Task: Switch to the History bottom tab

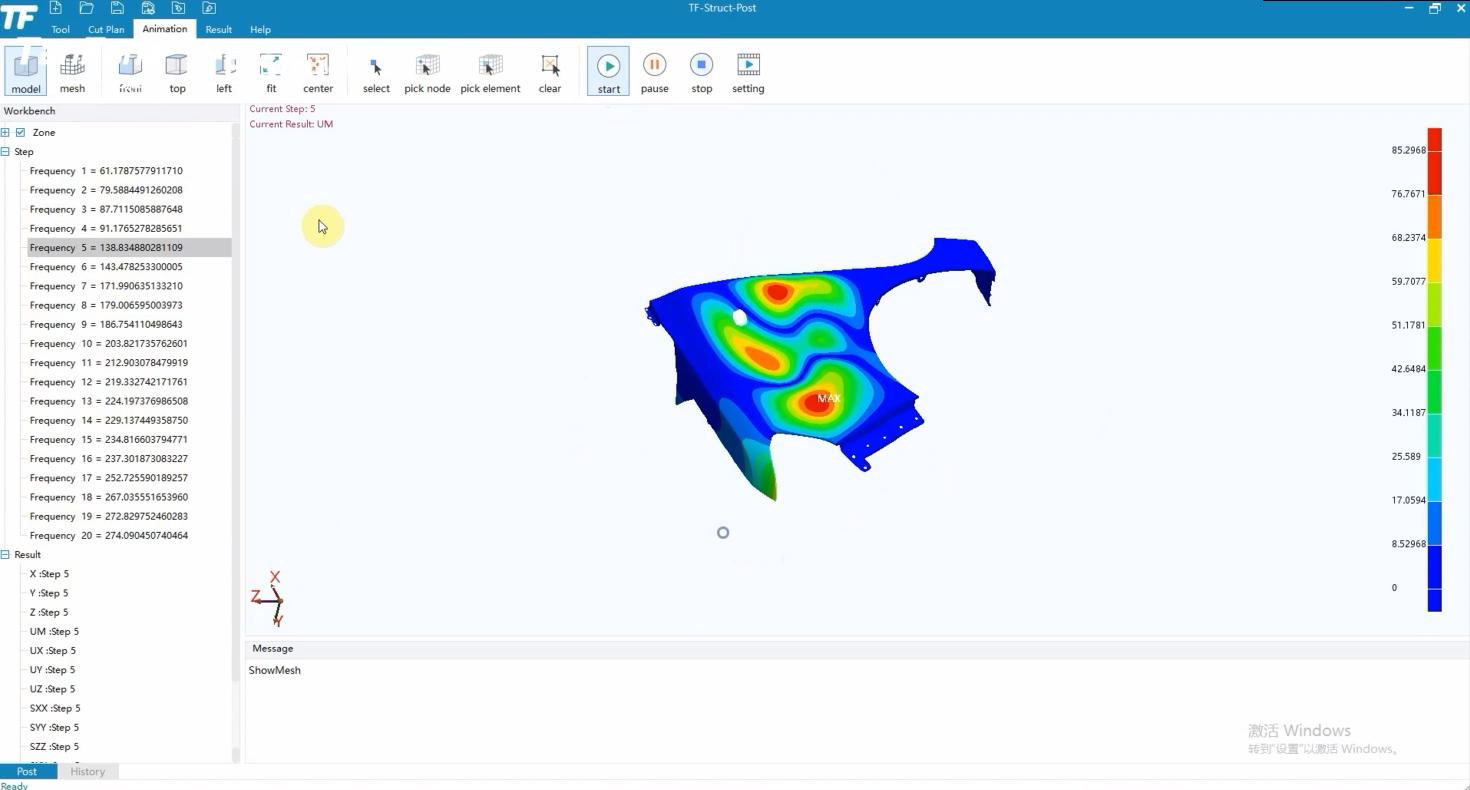Action: click(87, 771)
